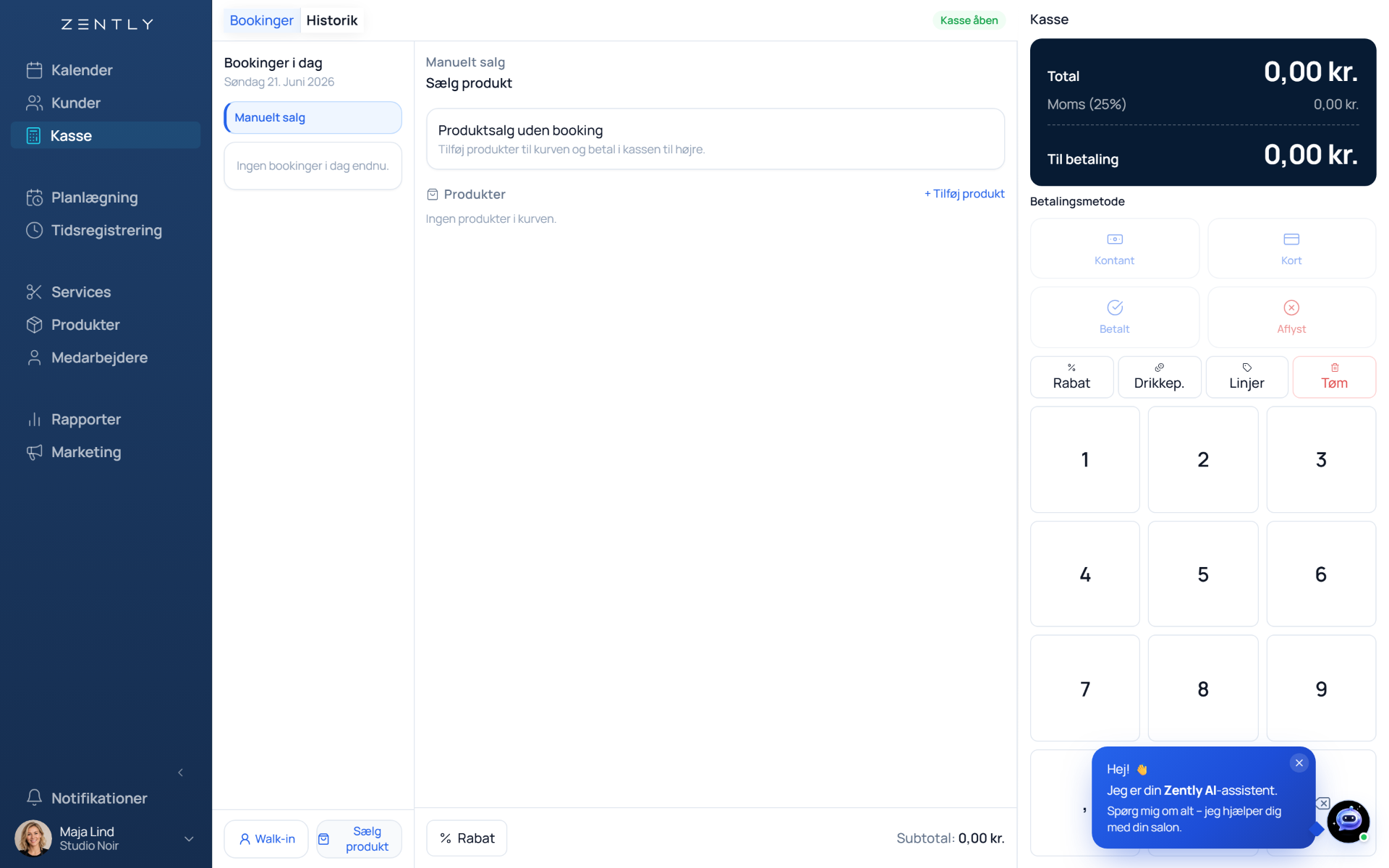Screen dimensions: 1389x868
Task: Tap keypad number 5
Action: pos(1203,574)
